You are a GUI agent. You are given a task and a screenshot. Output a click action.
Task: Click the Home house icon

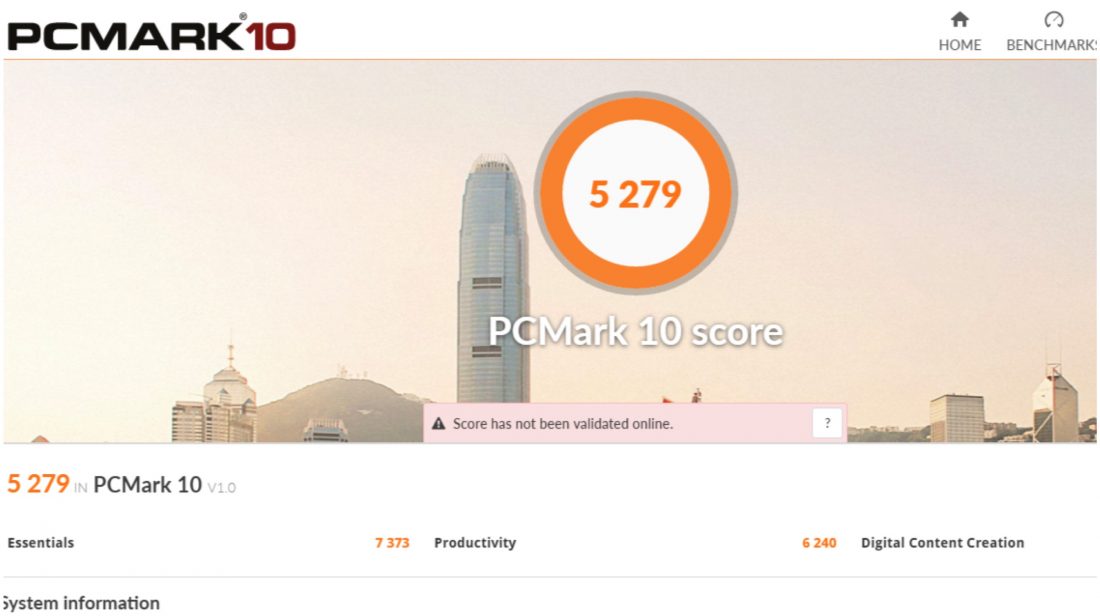pos(959,19)
